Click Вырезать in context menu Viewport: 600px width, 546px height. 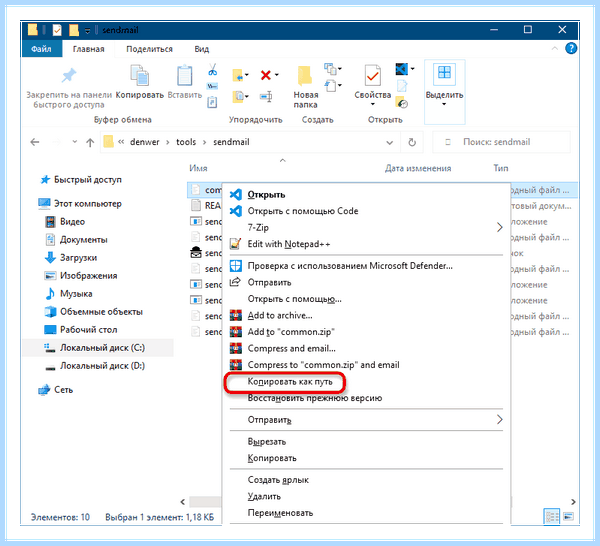(x=267, y=442)
